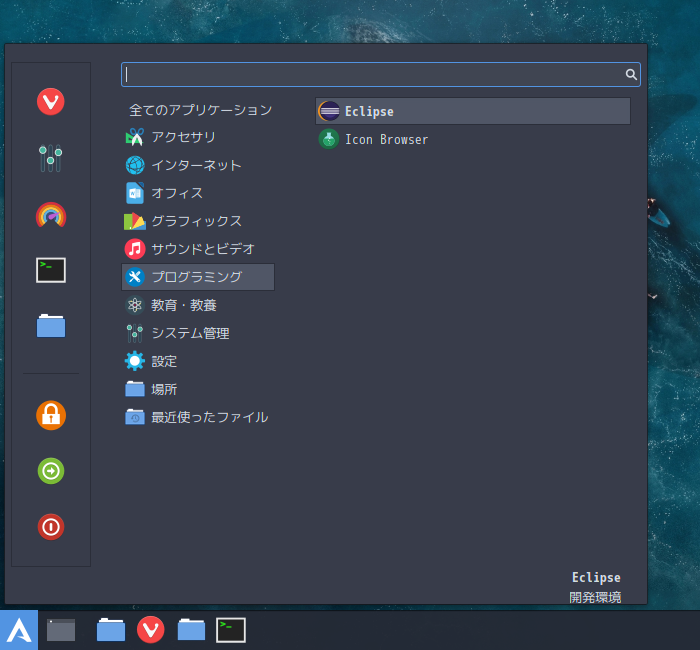The width and height of the screenshot is (700, 650).
Task: Click the atom icon beside 教育・教養
Action: tap(134, 305)
